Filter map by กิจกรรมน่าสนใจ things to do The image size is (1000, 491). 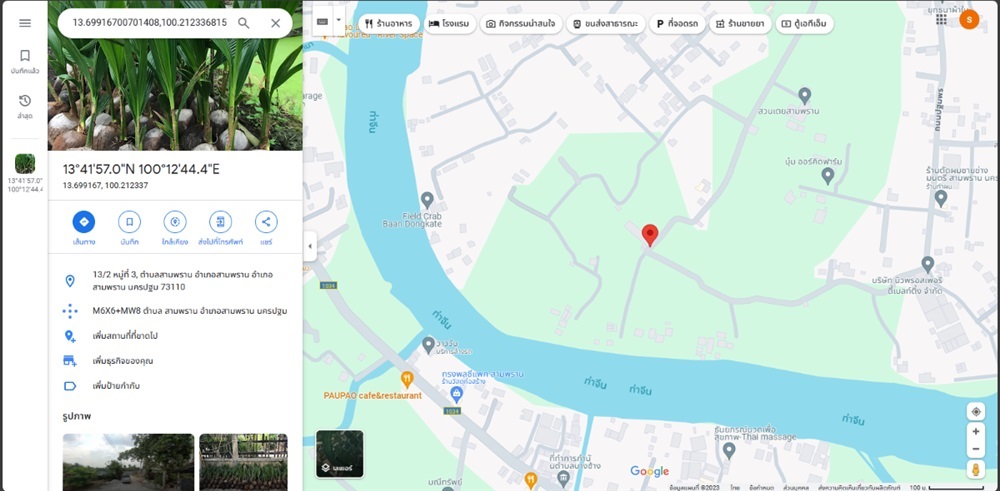521,24
